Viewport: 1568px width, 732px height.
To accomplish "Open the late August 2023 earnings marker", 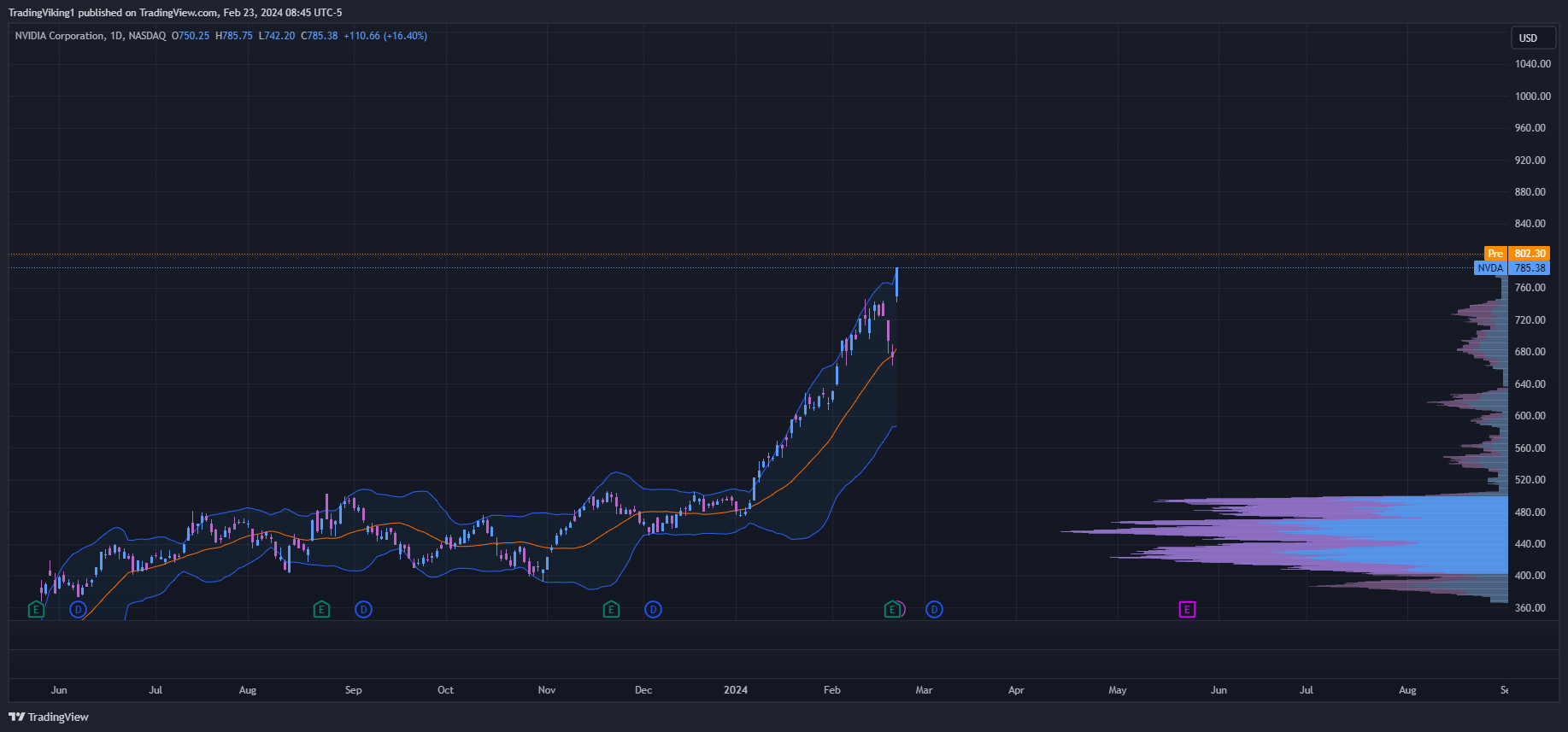I will click(x=321, y=610).
